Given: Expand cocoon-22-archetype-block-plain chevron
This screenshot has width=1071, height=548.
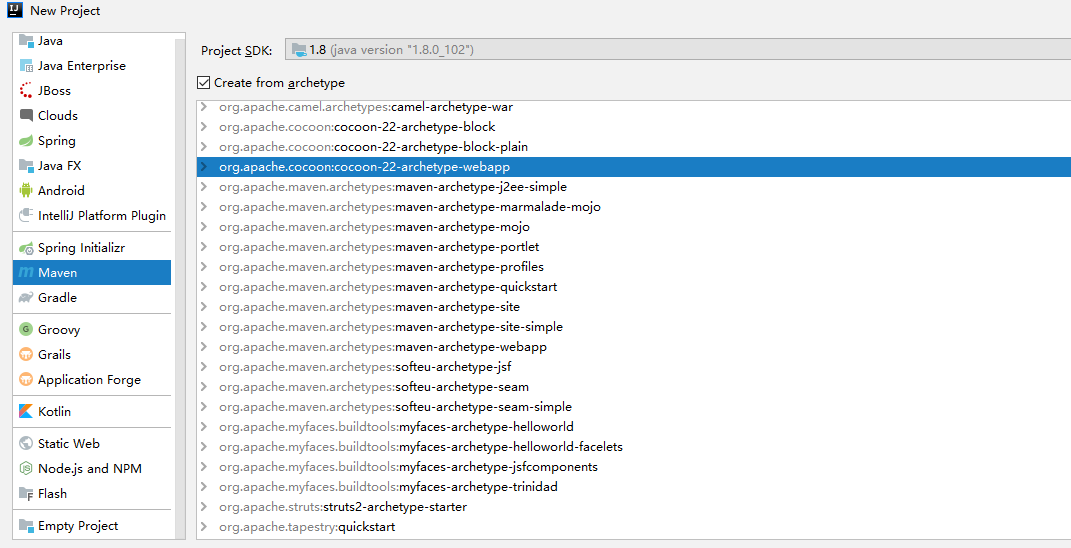Looking at the screenshot, I should [204, 147].
